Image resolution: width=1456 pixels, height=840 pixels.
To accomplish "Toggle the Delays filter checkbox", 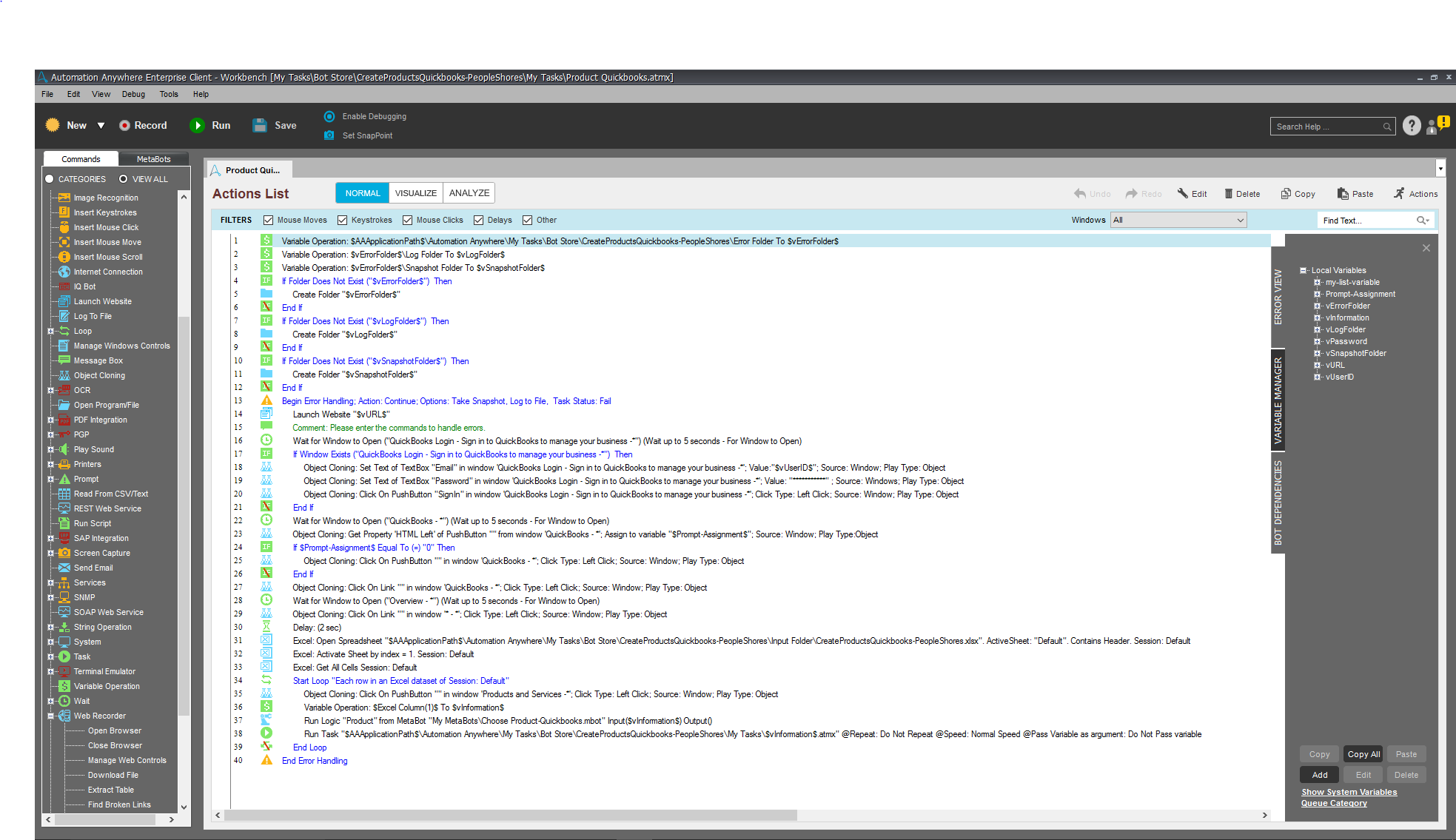I will point(479,220).
